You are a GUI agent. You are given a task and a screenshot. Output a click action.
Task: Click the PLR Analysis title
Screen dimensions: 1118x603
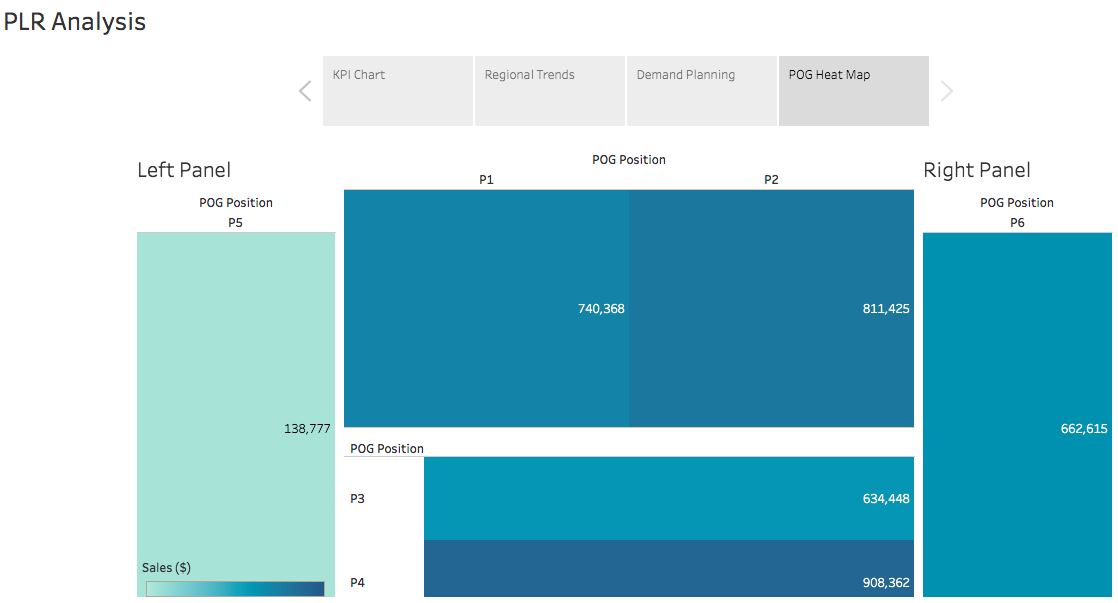click(75, 21)
